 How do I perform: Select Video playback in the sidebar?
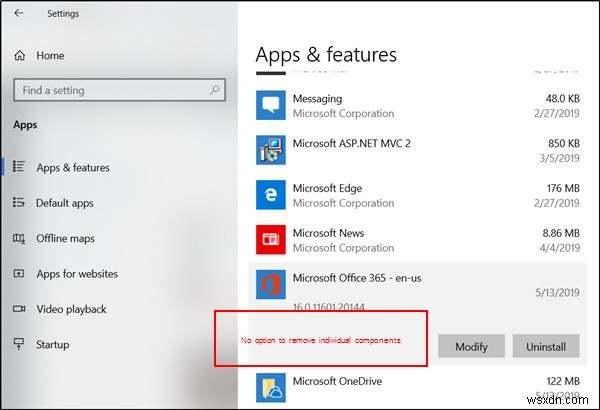coord(71,309)
